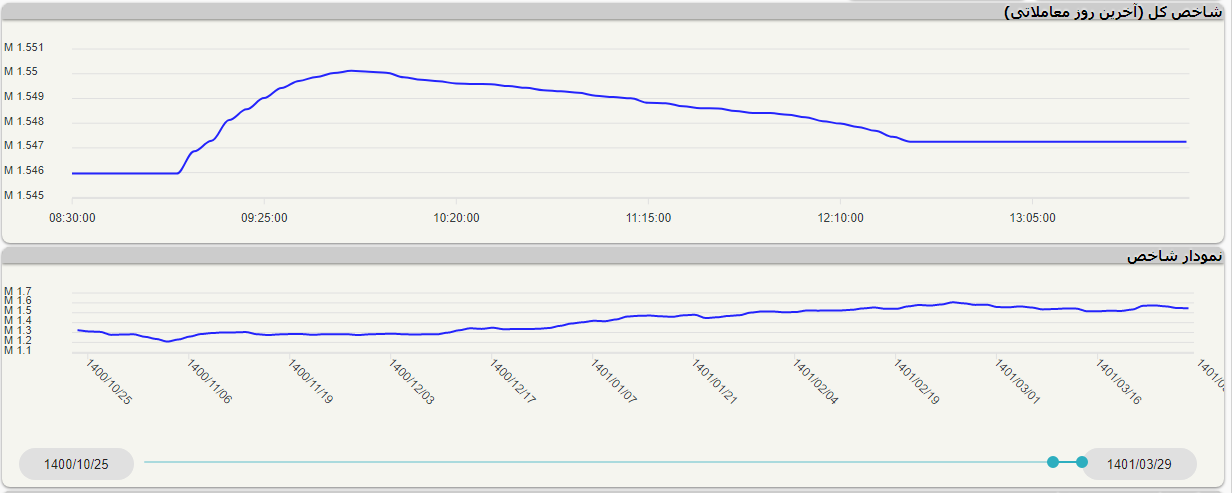Click the middle of the date range slider track

coord(598,462)
